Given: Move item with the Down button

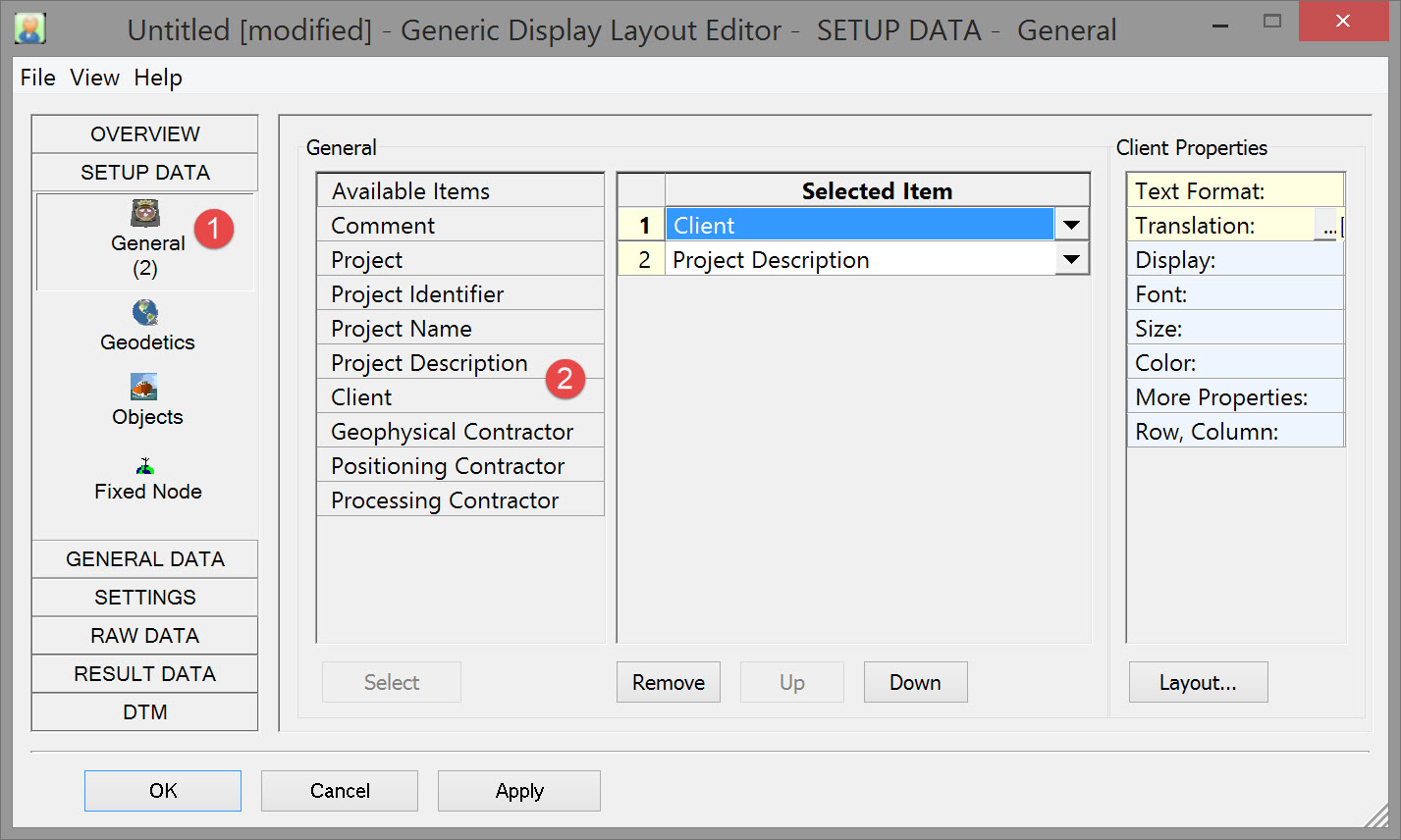Looking at the screenshot, I should click(915, 683).
